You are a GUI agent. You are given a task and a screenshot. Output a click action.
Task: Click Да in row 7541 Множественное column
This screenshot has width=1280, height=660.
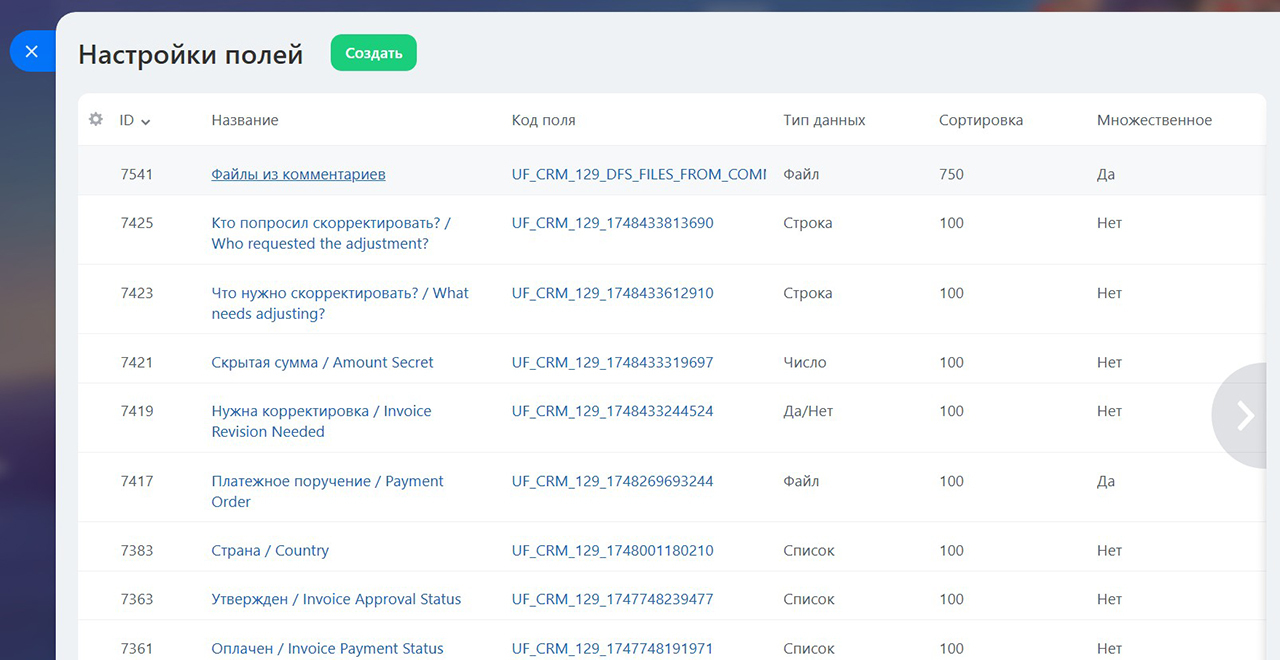[x=1106, y=174]
